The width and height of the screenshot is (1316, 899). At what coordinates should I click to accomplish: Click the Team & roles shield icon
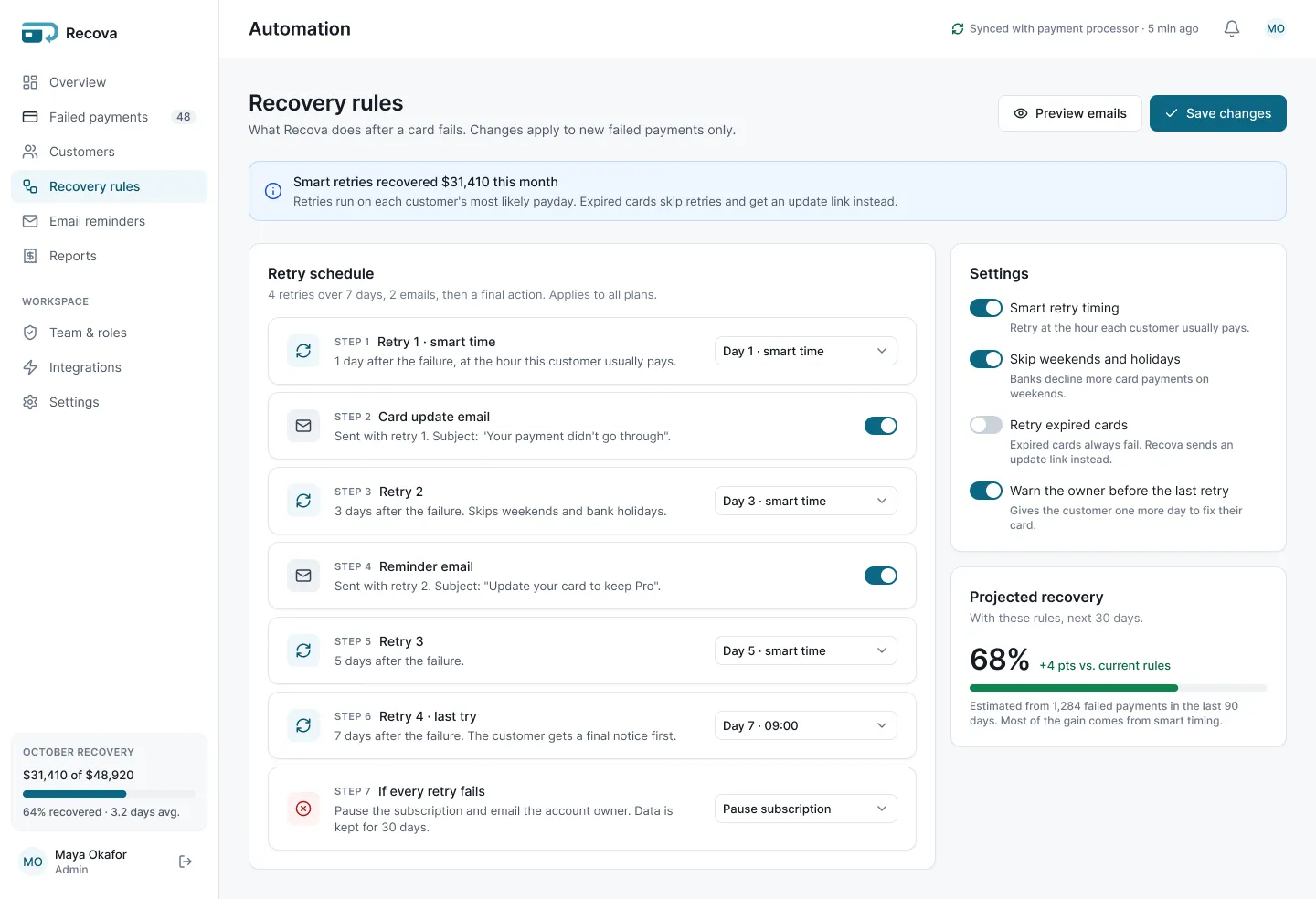[30, 333]
